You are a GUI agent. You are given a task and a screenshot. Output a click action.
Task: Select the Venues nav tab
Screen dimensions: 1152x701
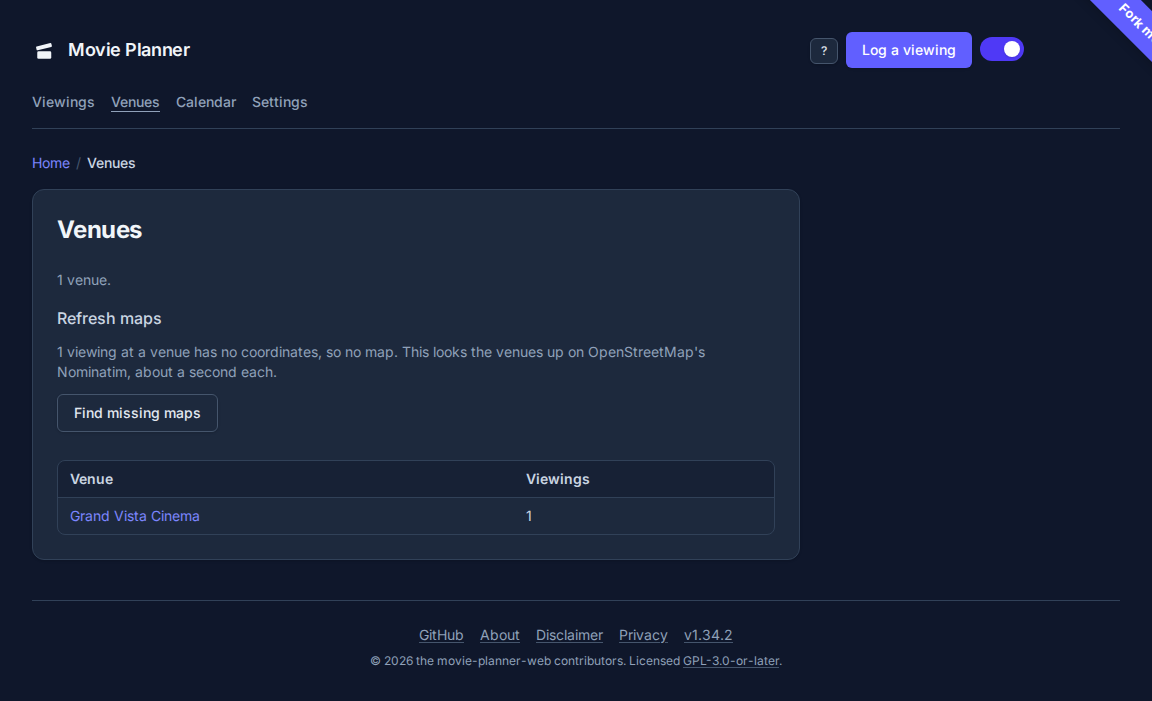[x=135, y=102]
